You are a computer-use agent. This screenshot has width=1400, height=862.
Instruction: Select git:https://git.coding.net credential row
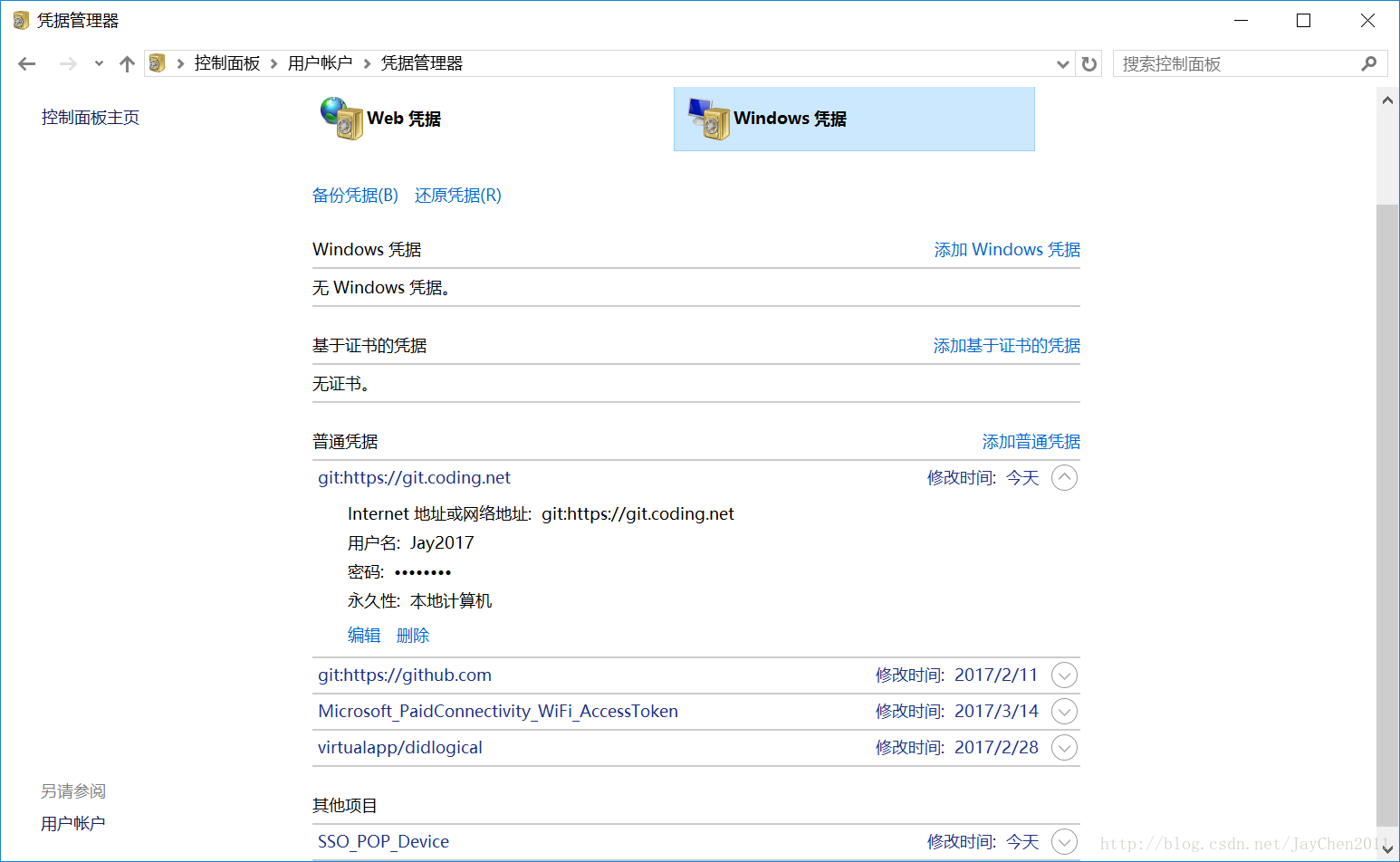click(x=695, y=478)
